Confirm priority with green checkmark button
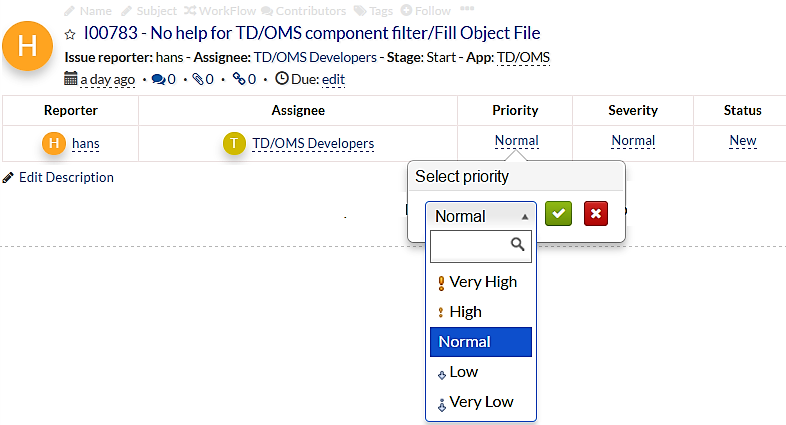Viewport: 786px width, 425px height. coord(558,214)
